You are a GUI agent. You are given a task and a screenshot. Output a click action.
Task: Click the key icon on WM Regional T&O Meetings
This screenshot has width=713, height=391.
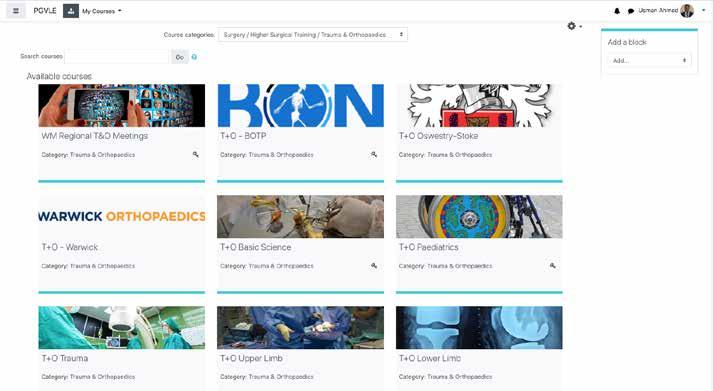196,155
